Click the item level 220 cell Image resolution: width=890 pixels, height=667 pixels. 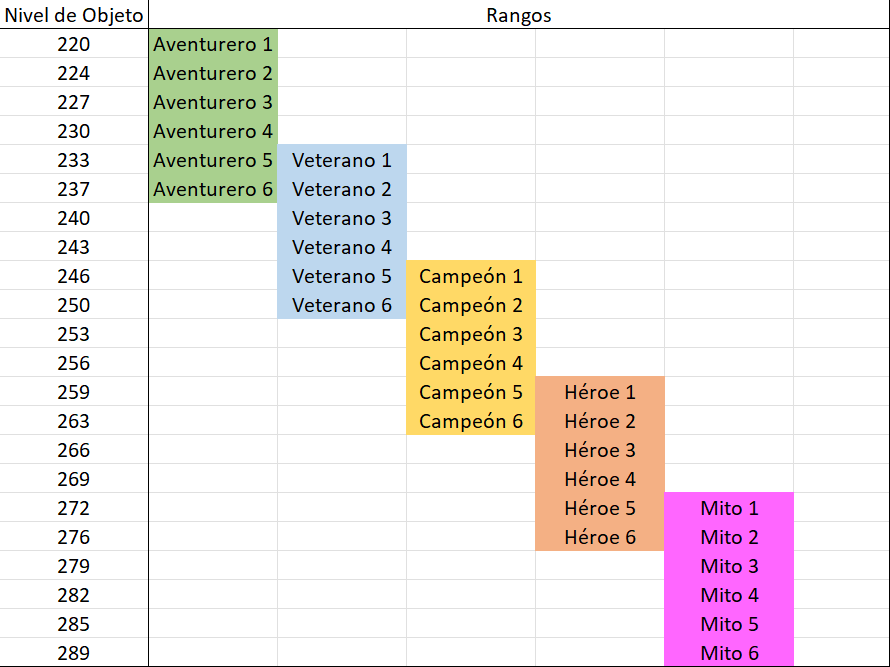(73, 44)
